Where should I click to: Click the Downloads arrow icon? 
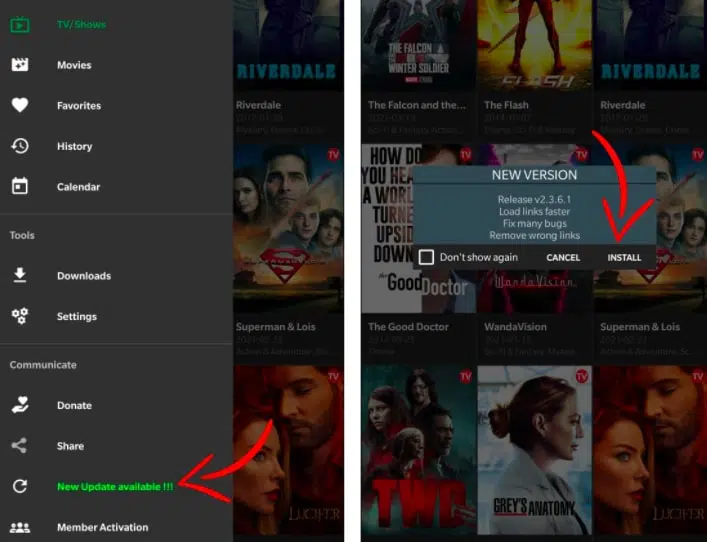[20, 275]
